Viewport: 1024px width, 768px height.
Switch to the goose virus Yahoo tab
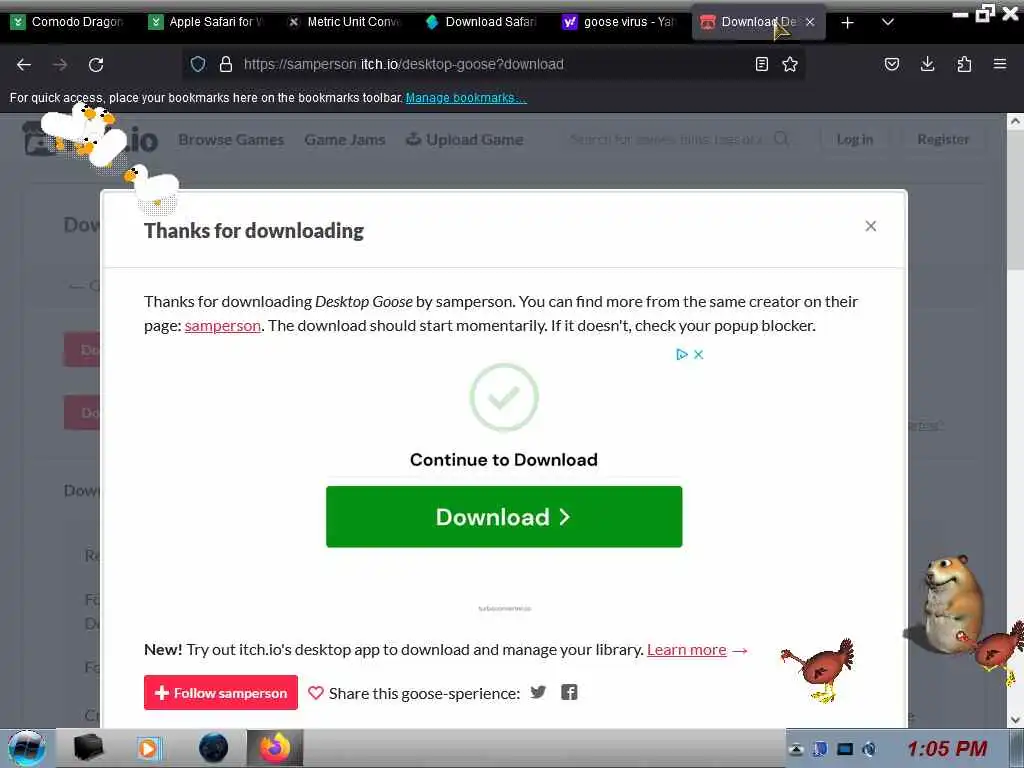pyautogui.click(x=619, y=22)
